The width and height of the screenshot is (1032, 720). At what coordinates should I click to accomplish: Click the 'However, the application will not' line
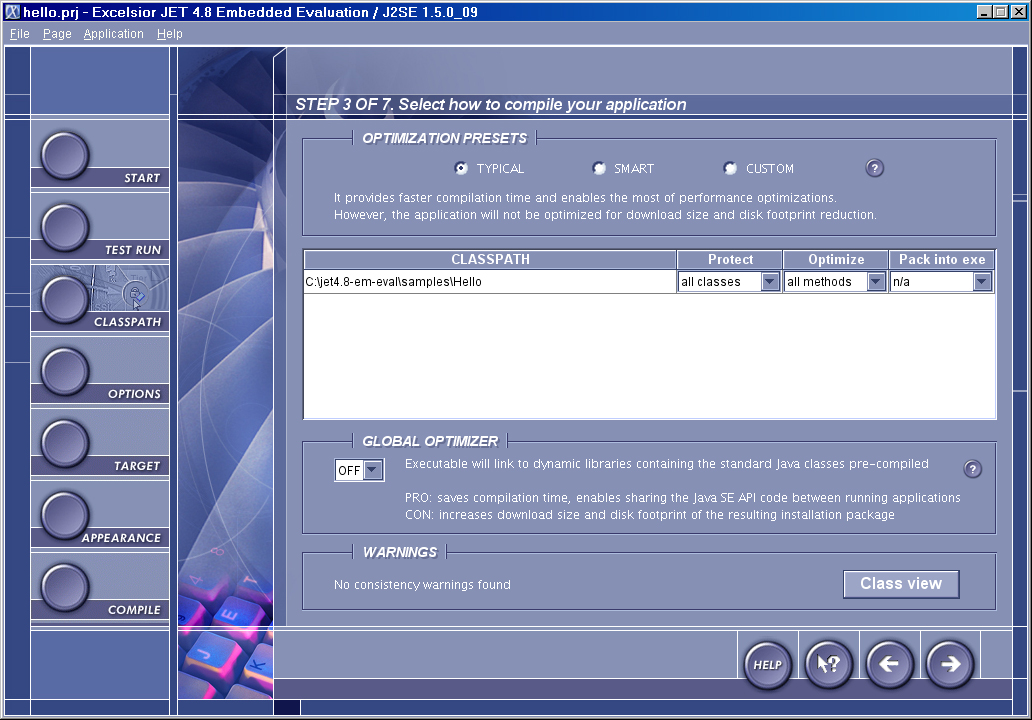click(605, 215)
